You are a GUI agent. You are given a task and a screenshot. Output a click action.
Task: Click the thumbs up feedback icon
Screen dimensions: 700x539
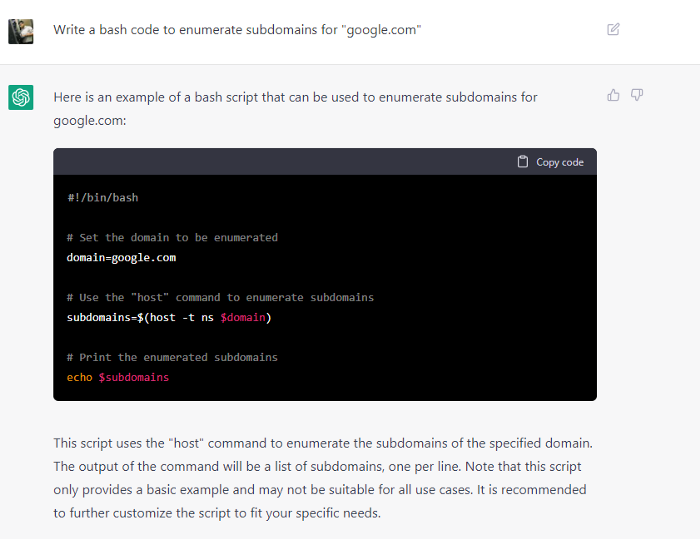pyautogui.click(x=613, y=95)
